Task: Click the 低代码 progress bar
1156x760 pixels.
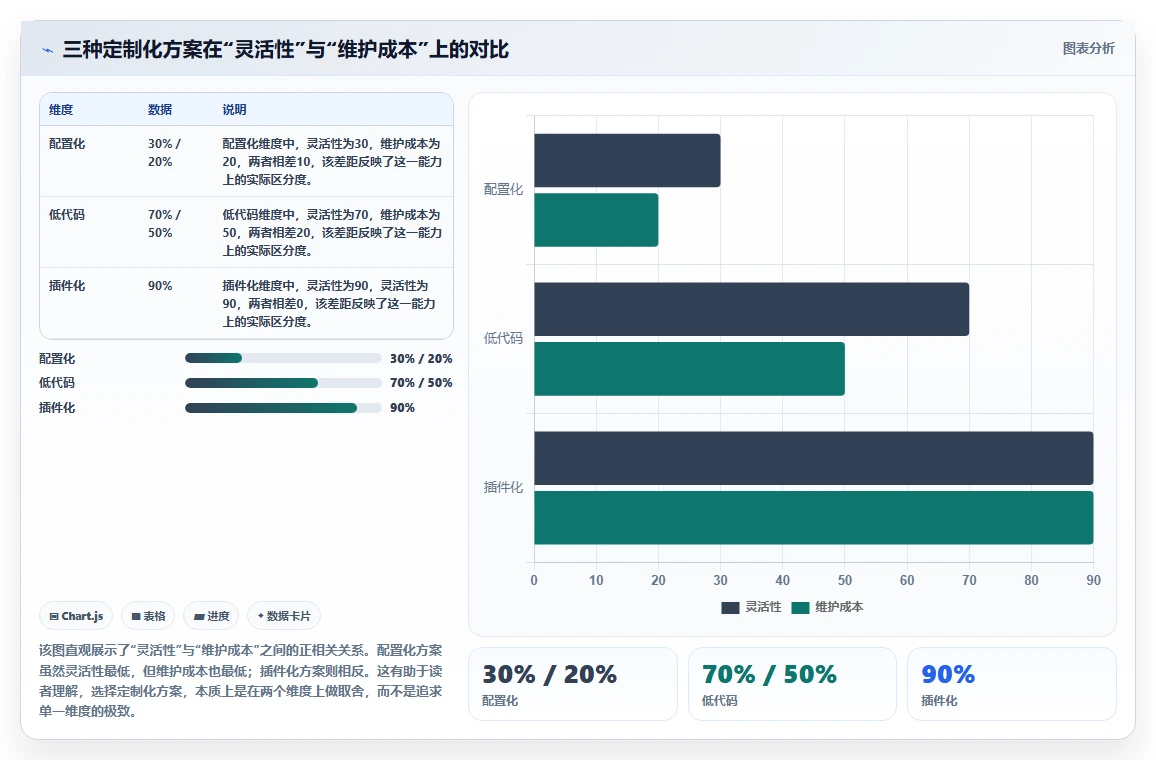Action: tap(283, 383)
